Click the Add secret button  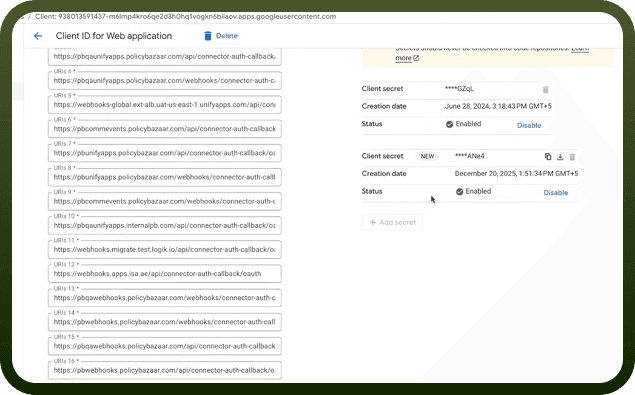392,222
